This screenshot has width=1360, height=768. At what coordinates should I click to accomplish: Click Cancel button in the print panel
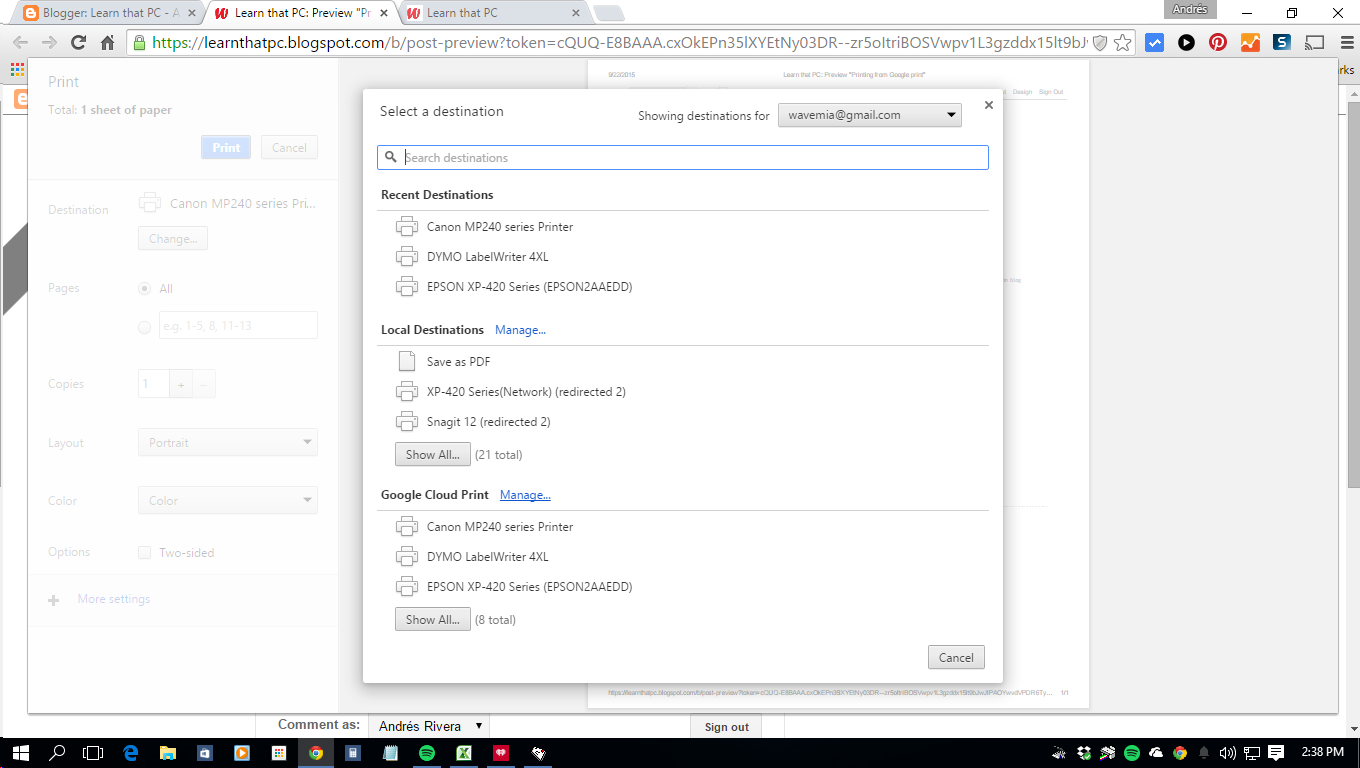click(x=289, y=147)
